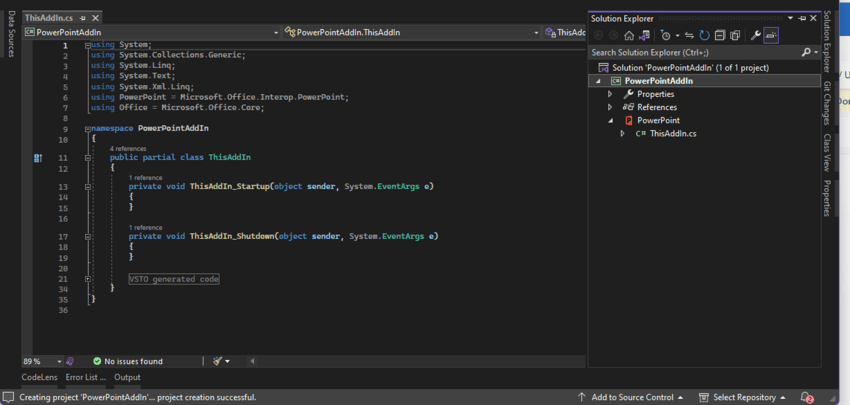Open Properties via the wrench toolbar icon
The height and width of the screenshot is (405, 850).
point(756,35)
